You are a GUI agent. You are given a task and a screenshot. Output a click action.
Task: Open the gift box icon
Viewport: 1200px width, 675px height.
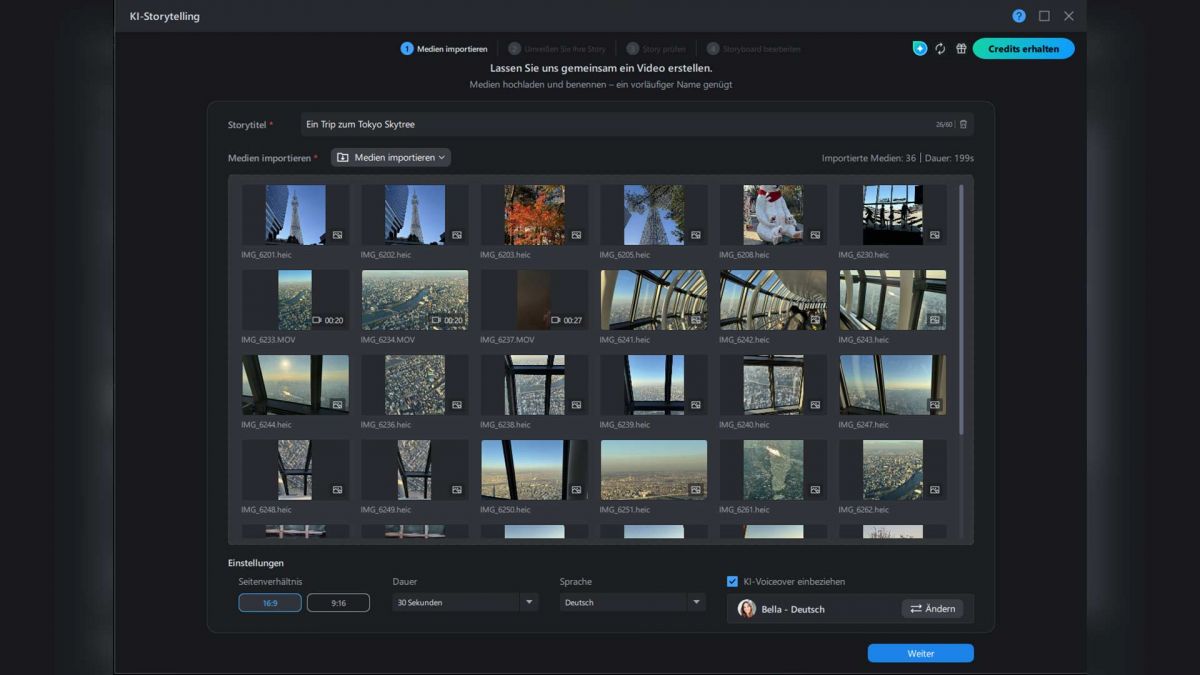961,48
